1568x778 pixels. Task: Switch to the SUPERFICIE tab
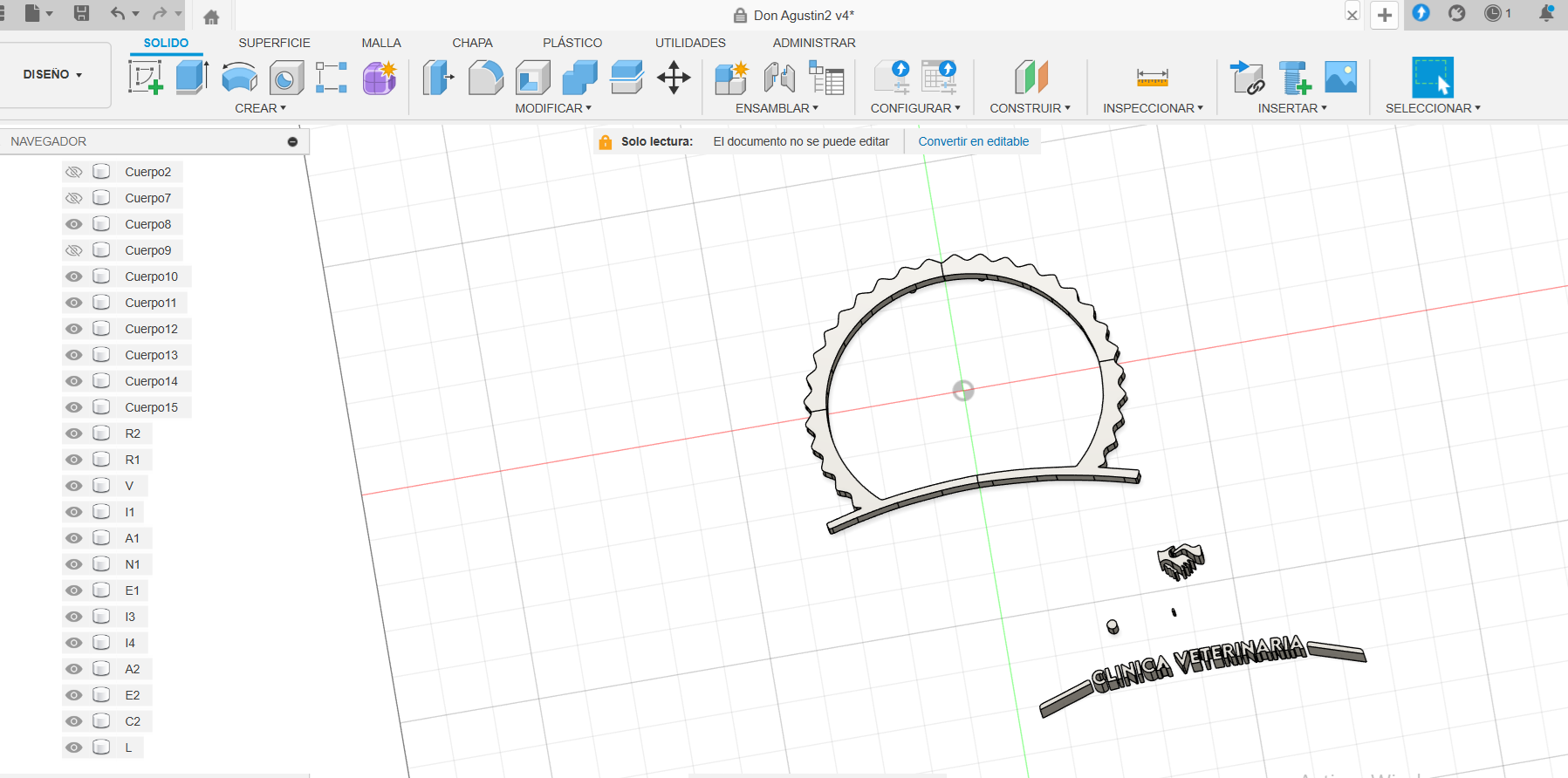tap(274, 43)
